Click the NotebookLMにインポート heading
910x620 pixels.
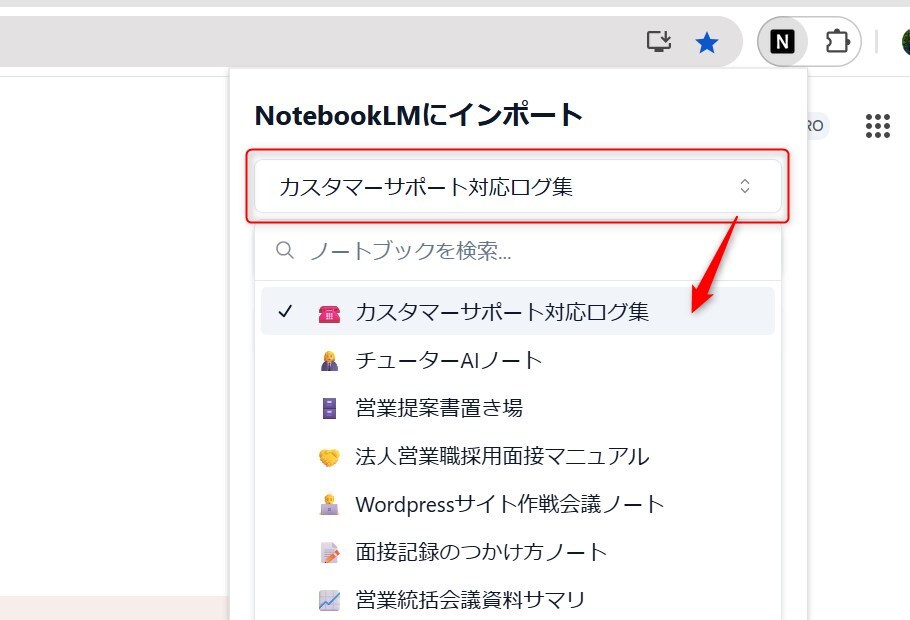(418, 115)
